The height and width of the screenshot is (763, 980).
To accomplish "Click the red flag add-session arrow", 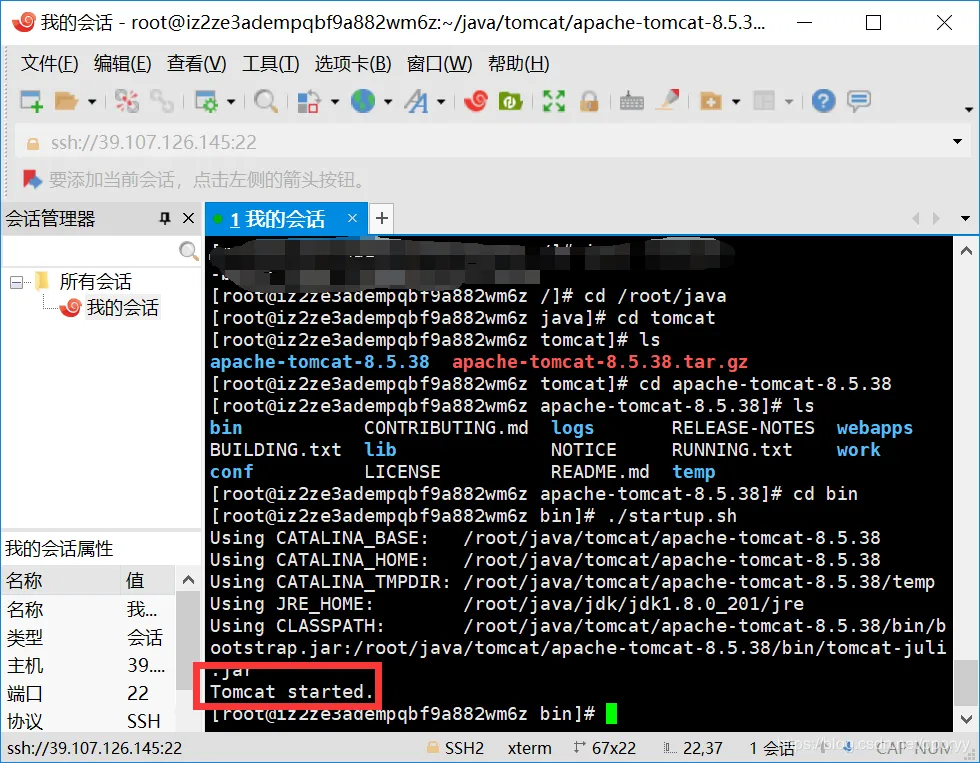I will pyautogui.click(x=32, y=180).
